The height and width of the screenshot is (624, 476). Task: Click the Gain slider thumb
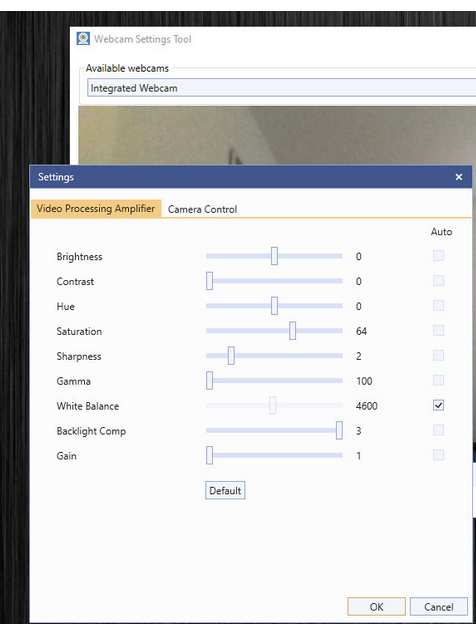(209, 455)
